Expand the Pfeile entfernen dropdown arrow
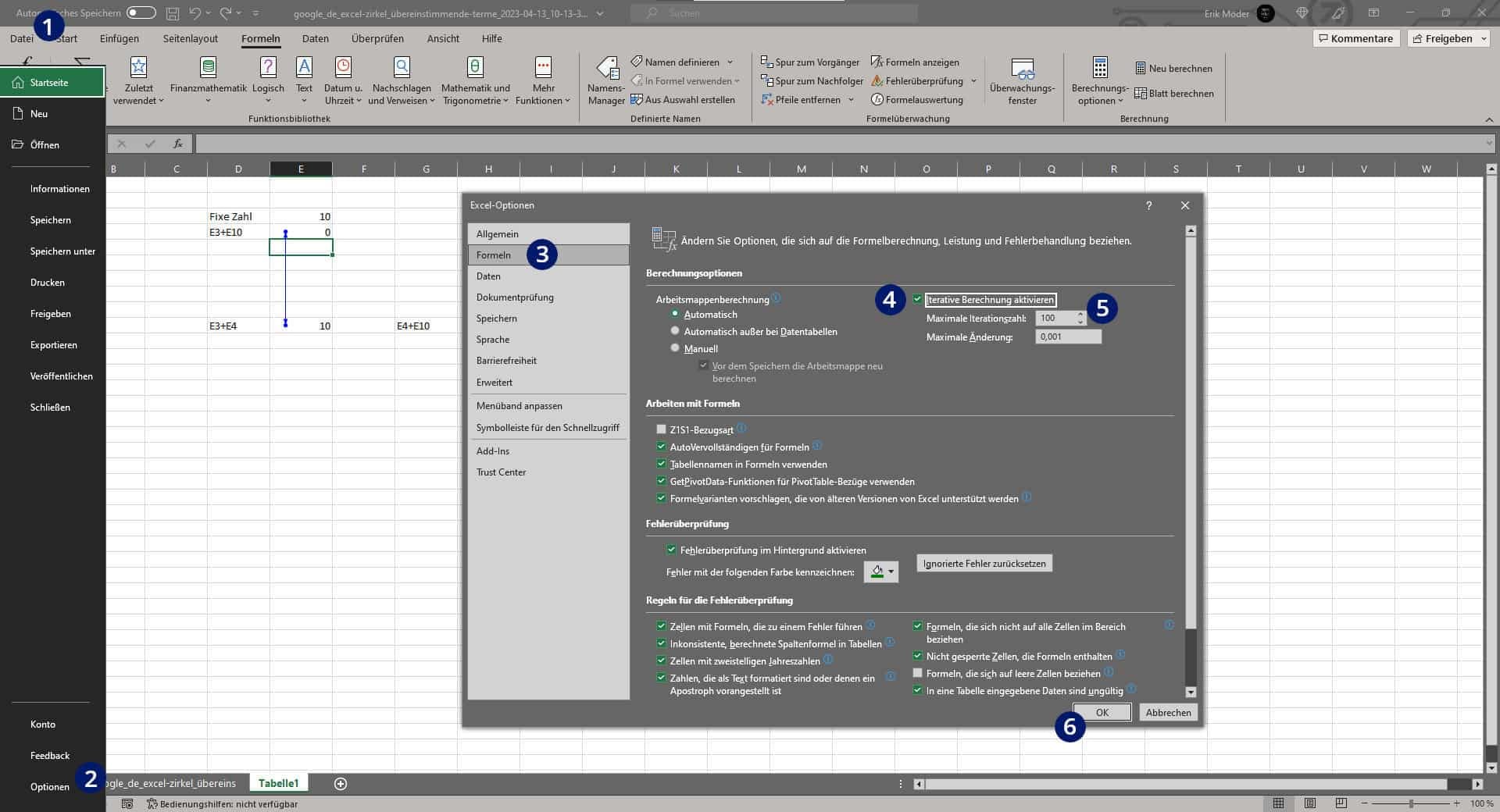 pos(851,100)
